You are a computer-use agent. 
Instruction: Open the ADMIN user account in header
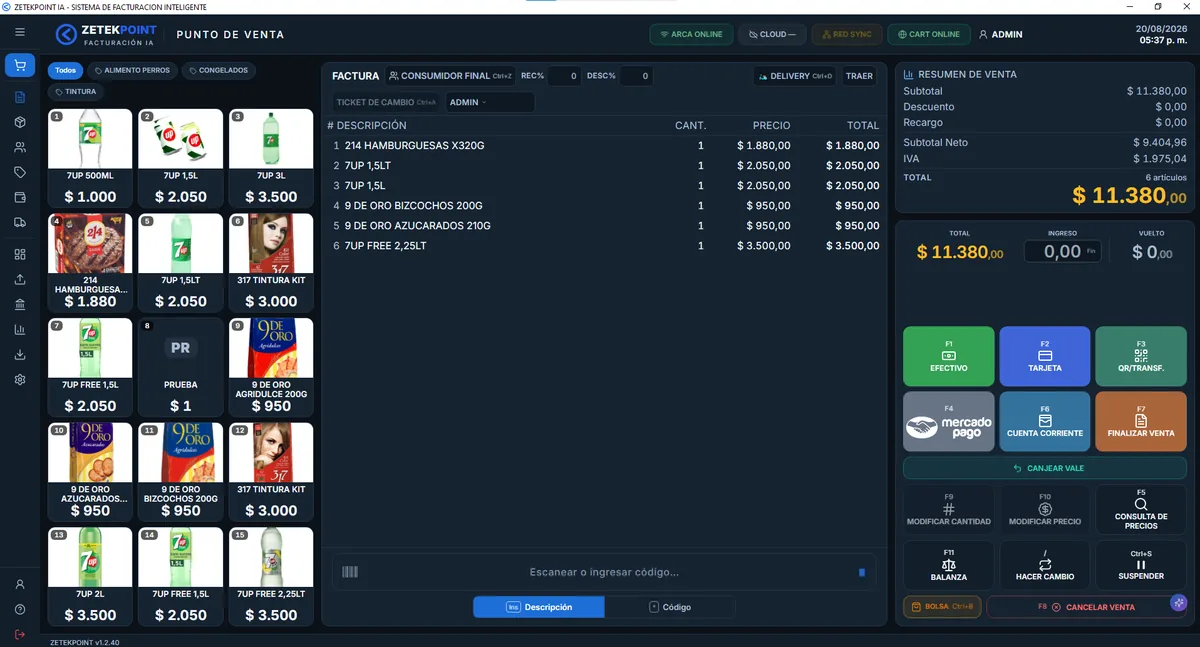coord(1000,34)
